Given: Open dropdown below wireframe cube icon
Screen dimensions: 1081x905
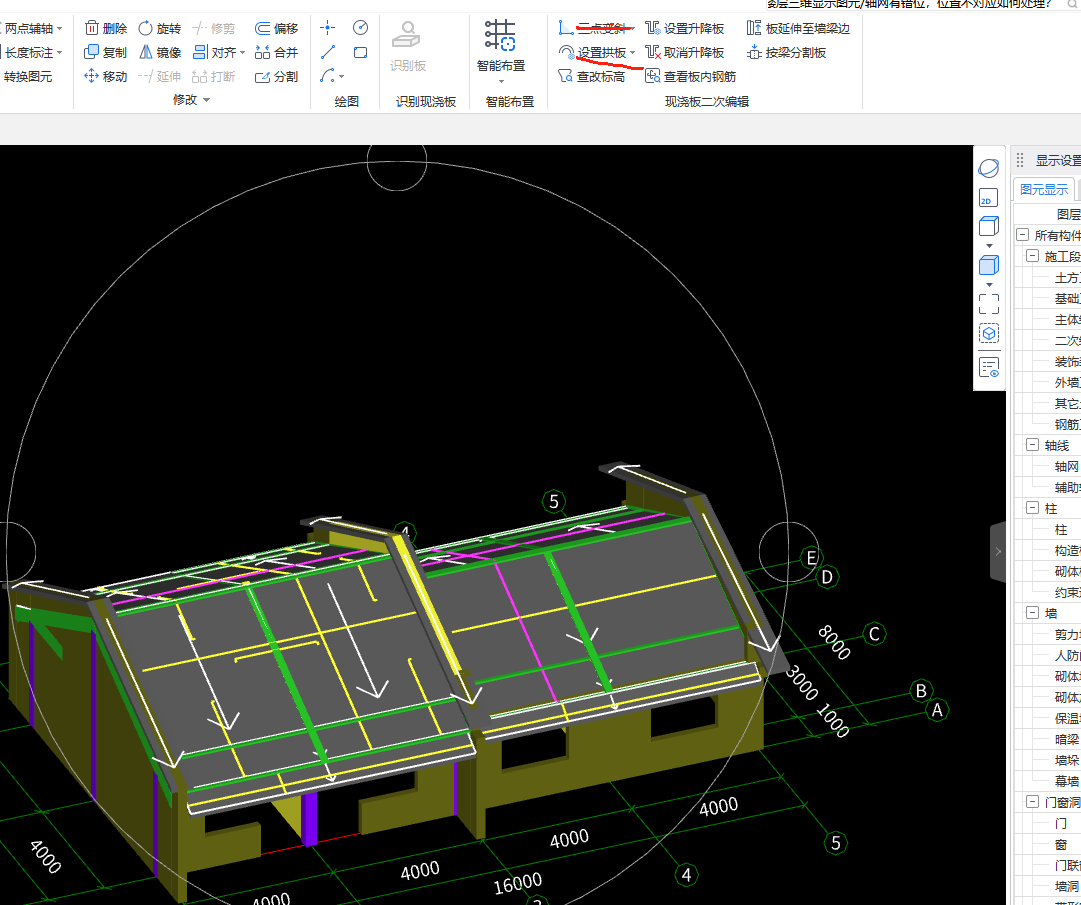Looking at the screenshot, I should pos(989,246).
